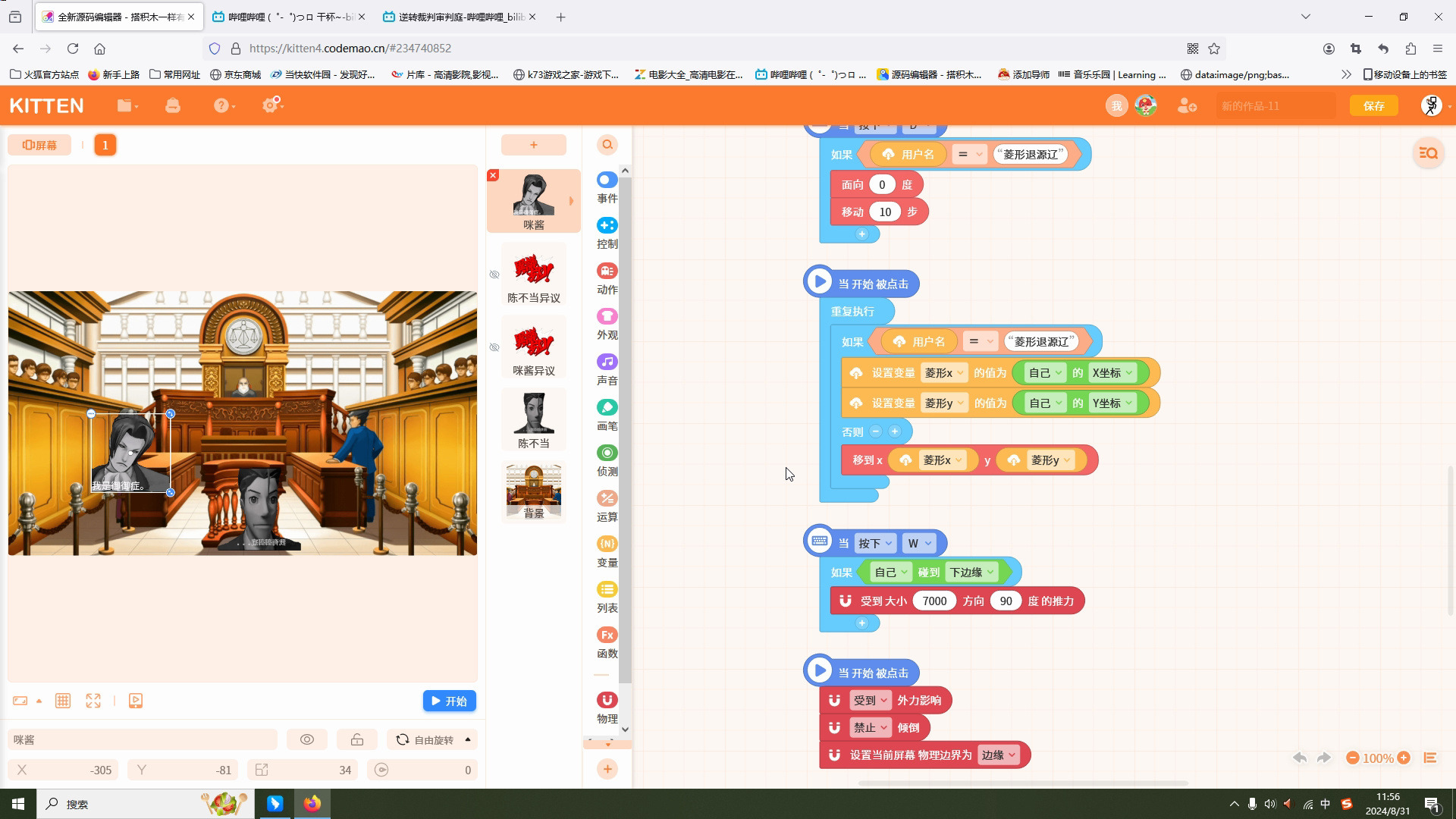This screenshot has width=1456, height=819.
Task: Expand the W key if-block with plus
Action: (x=862, y=623)
